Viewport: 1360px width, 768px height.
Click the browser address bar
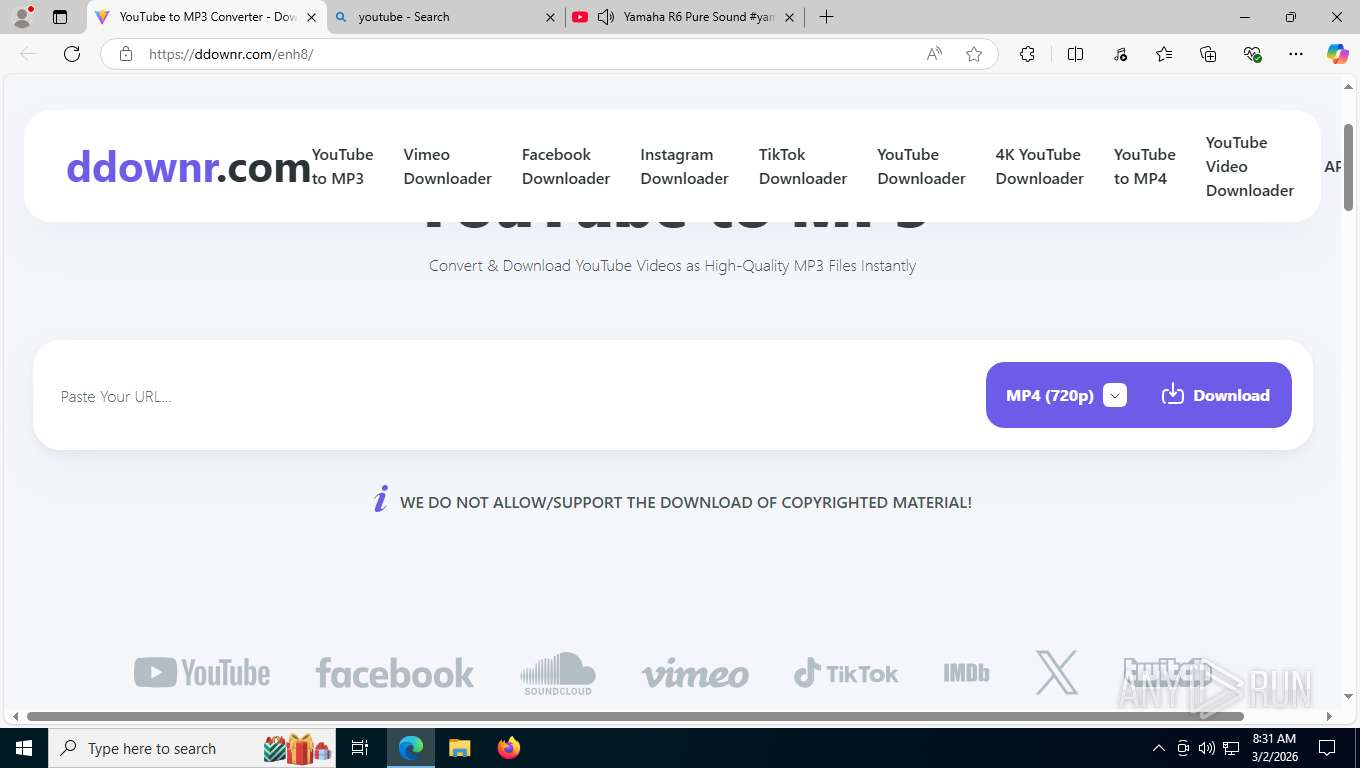pyautogui.click(x=530, y=54)
